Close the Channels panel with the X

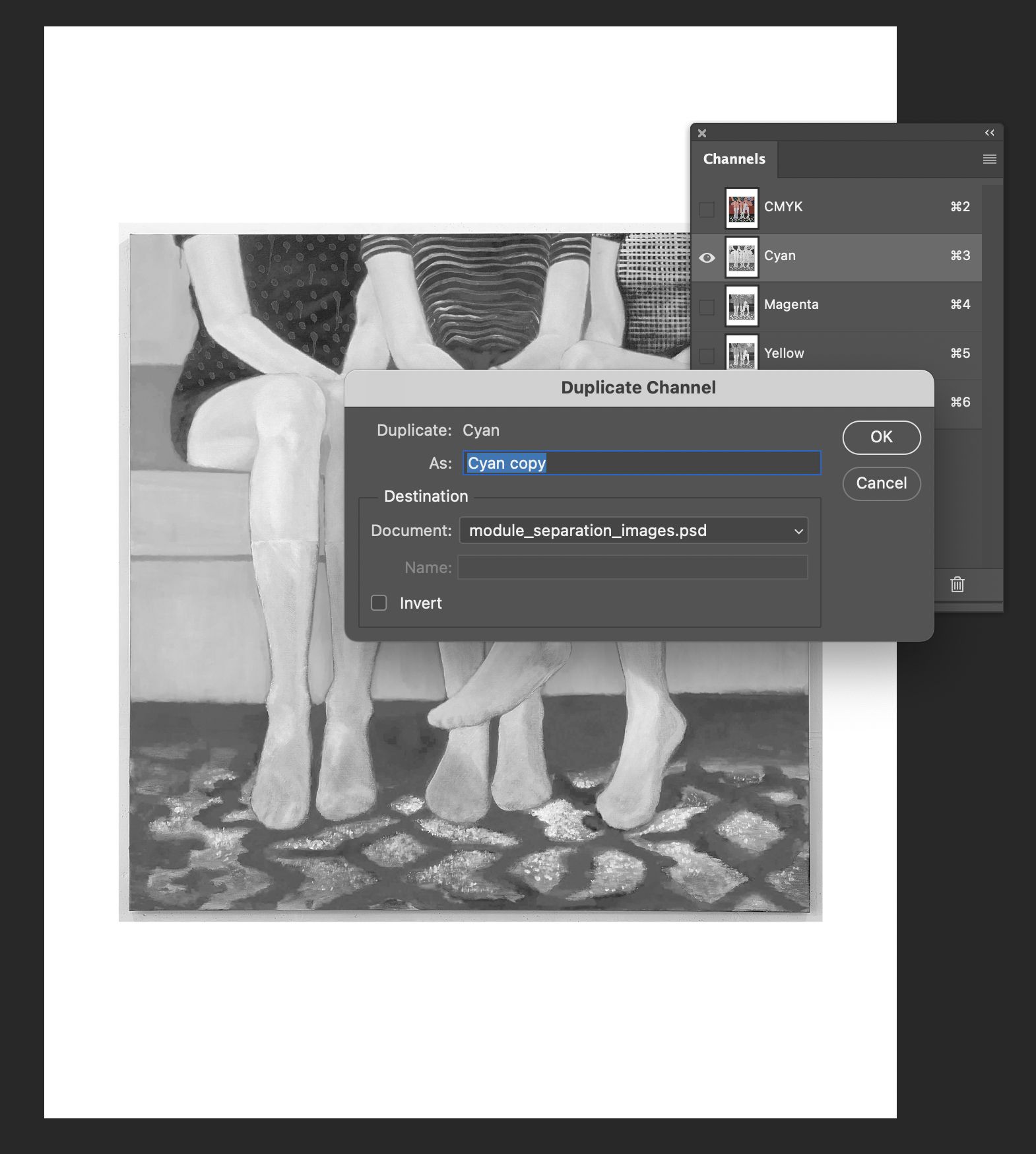tap(702, 133)
